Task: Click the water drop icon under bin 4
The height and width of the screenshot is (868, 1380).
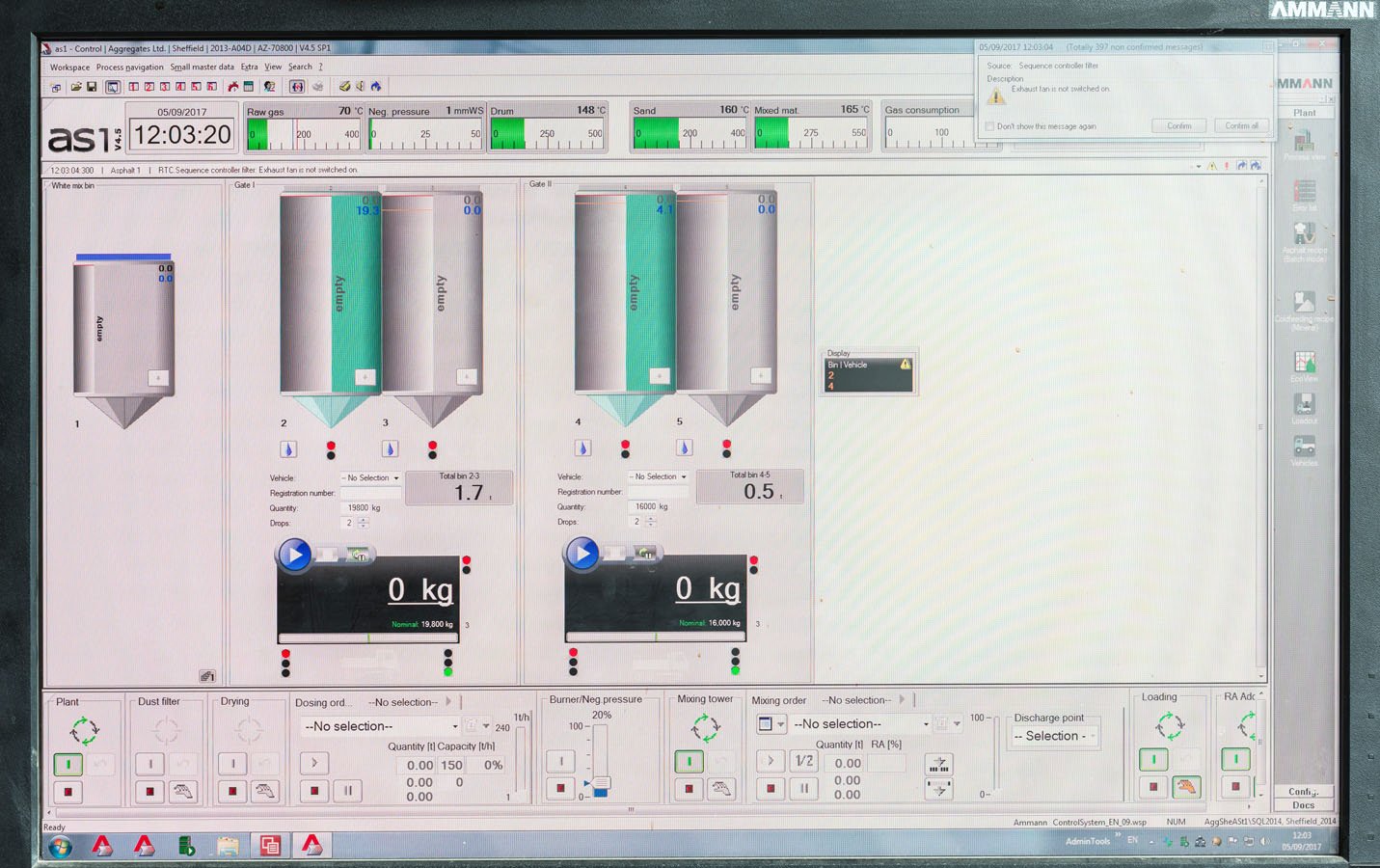Action: click(x=582, y=448)
